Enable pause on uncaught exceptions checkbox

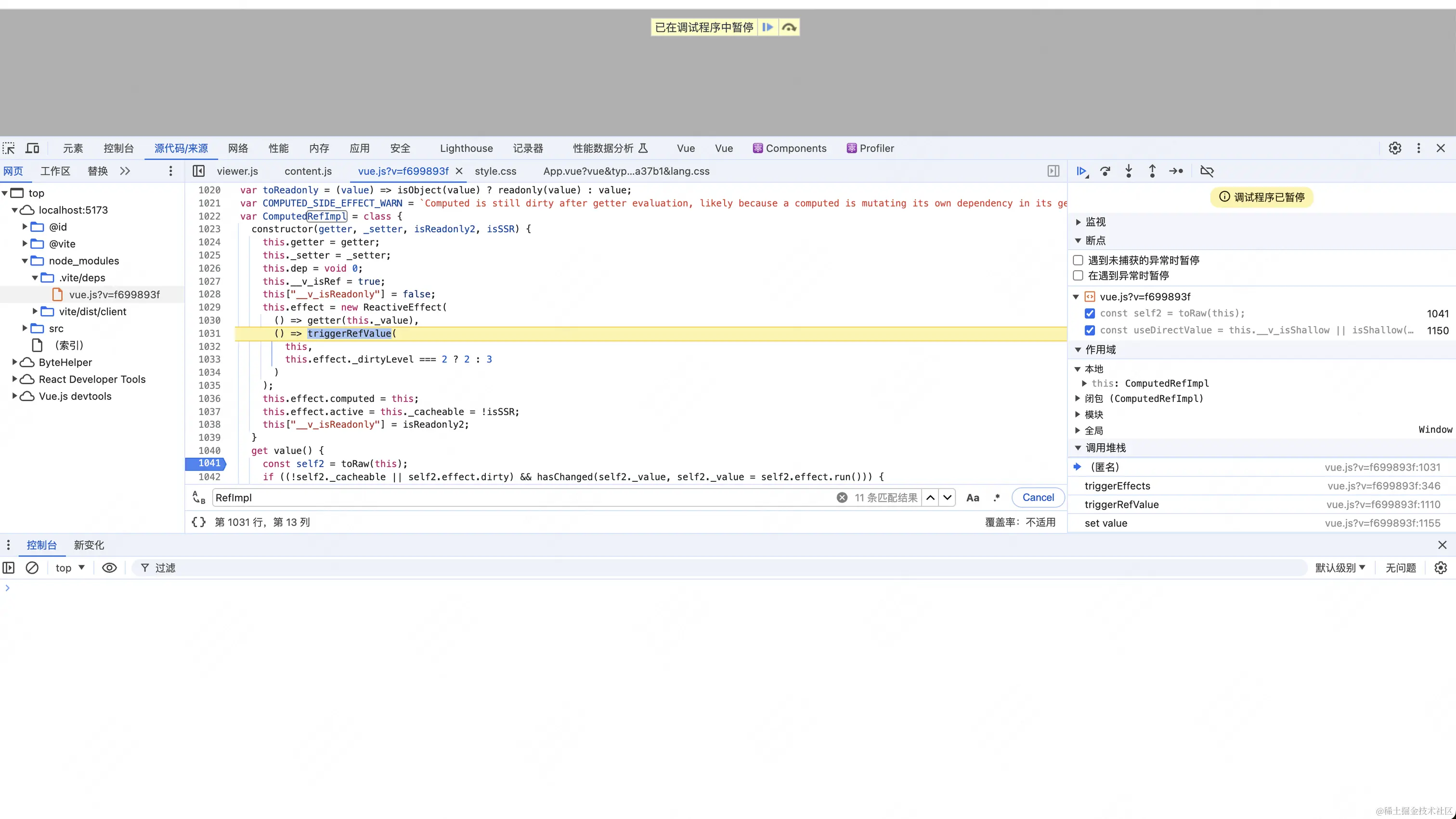pos(1078,260)
